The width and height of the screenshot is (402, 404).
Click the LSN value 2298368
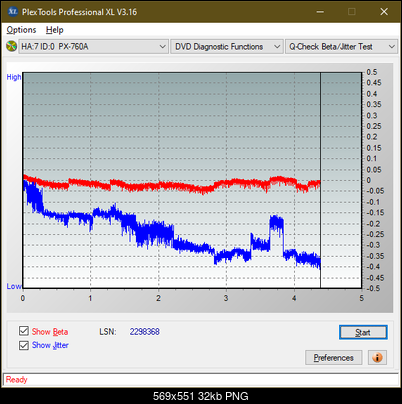click(x=145, y=332)
